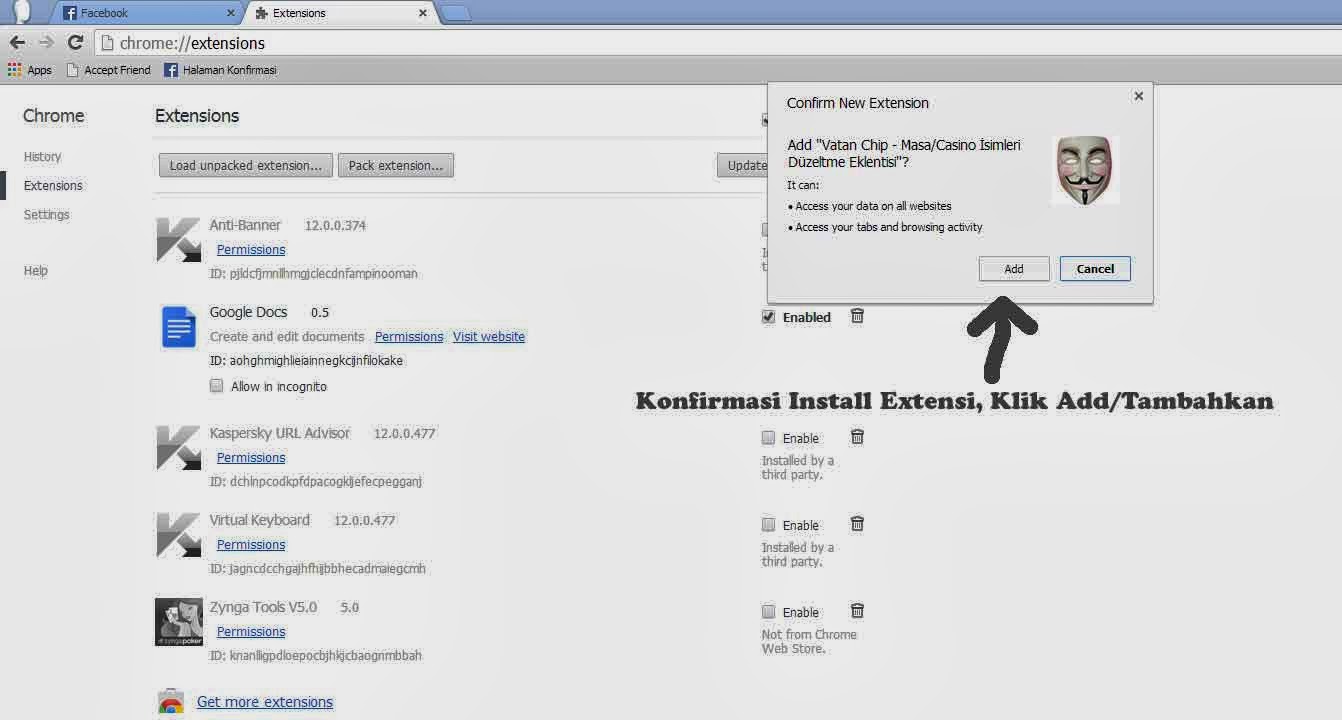Delete Virtual Keyboard via trash icon
The width and height of the screenshot is (1342, 720).
[857, 524]
